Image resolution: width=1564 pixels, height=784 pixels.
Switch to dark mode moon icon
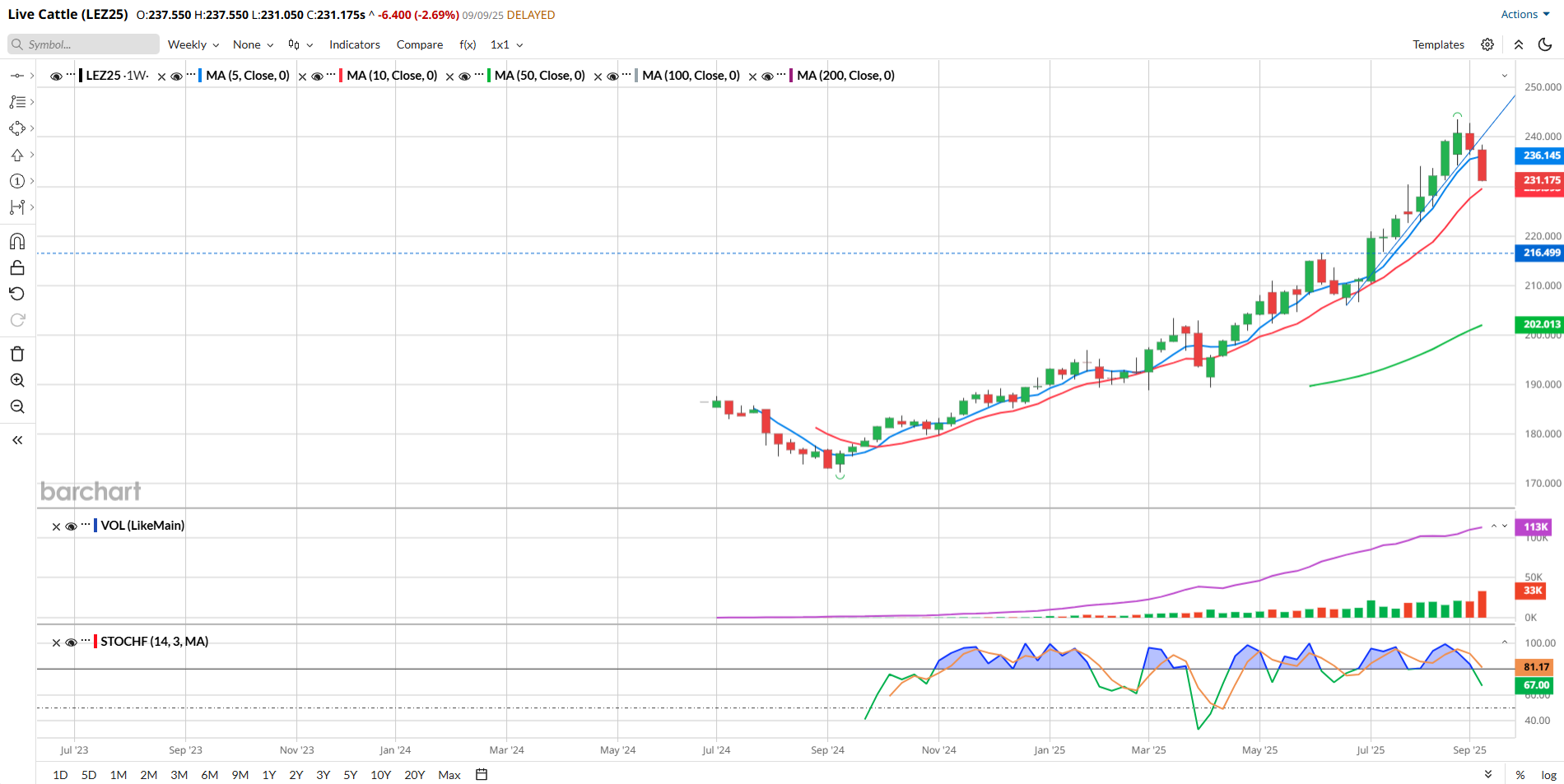point(1545,44)
